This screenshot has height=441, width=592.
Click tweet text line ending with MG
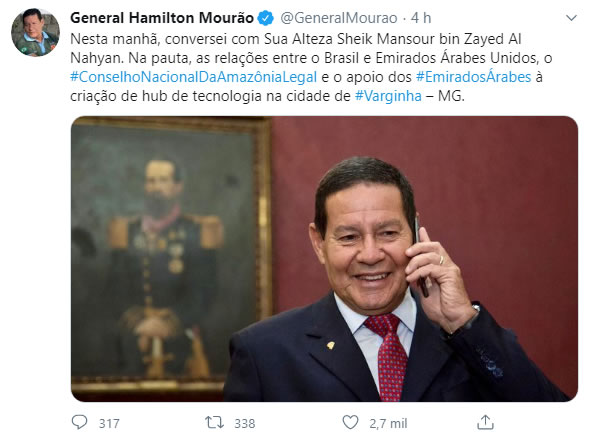tap(267, 96)
